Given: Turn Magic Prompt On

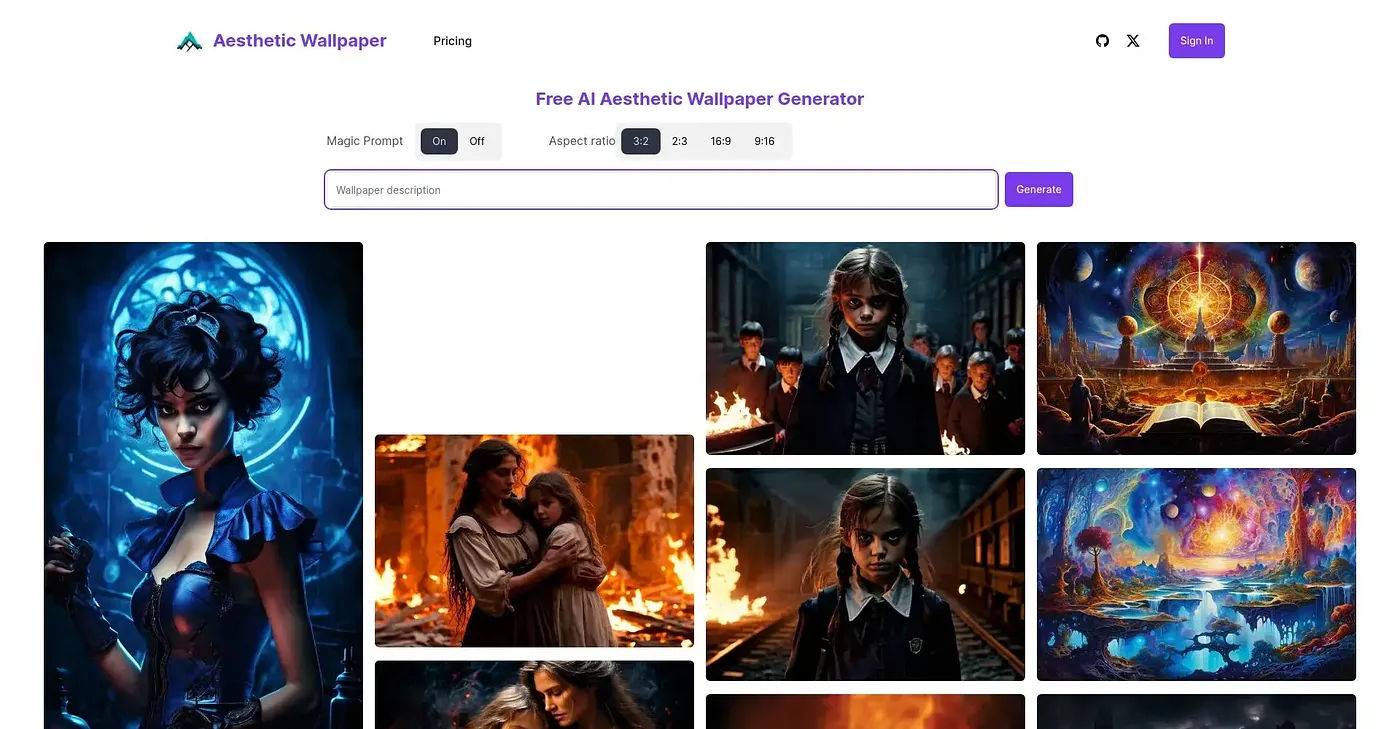Looking at the screenshot, I should click(439, 141).
